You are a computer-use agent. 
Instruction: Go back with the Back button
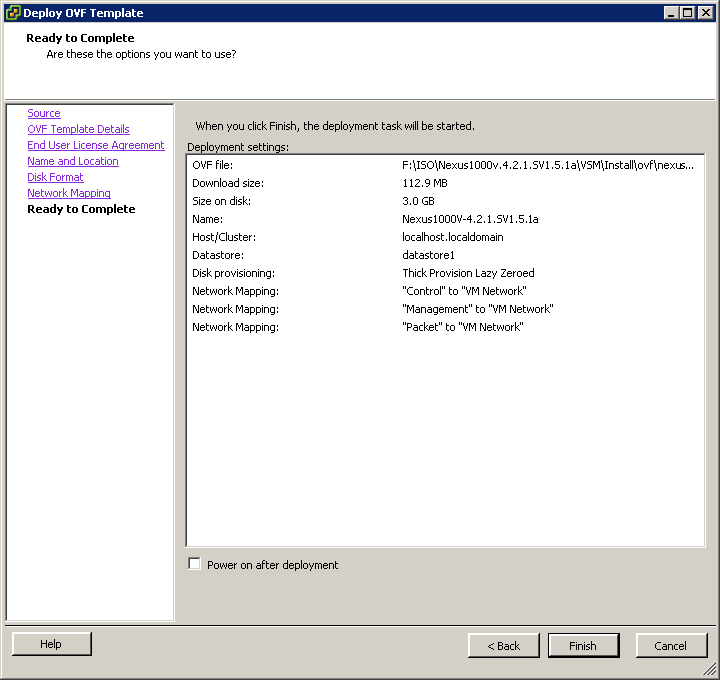504,646
